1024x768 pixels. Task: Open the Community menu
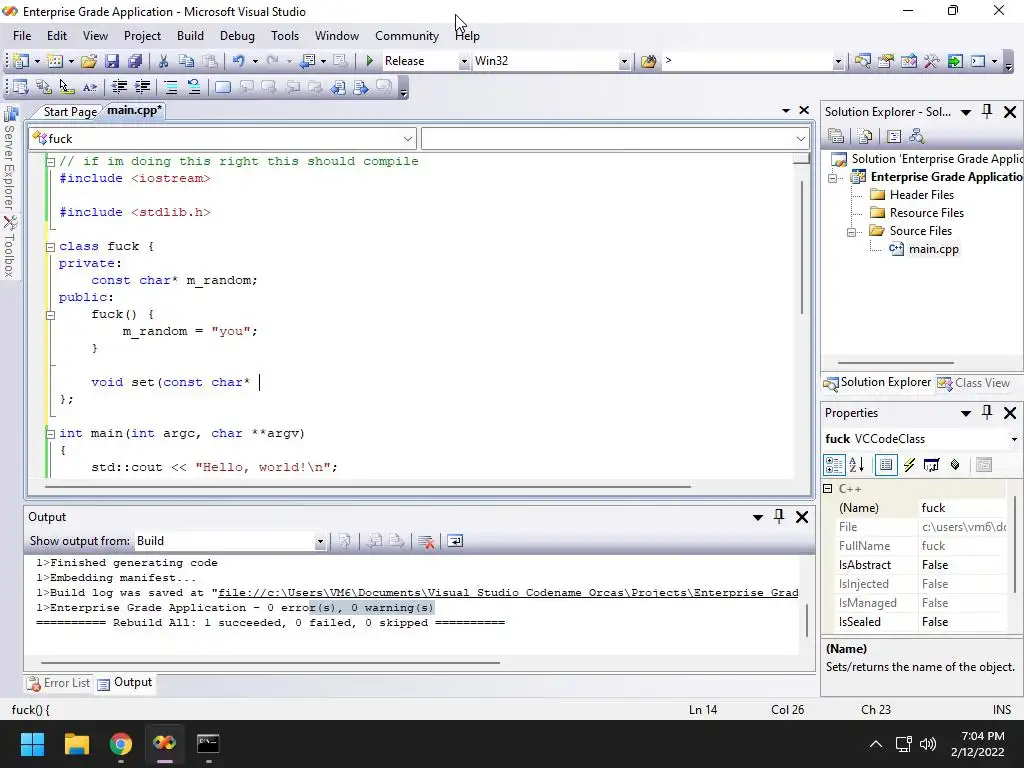407,36
